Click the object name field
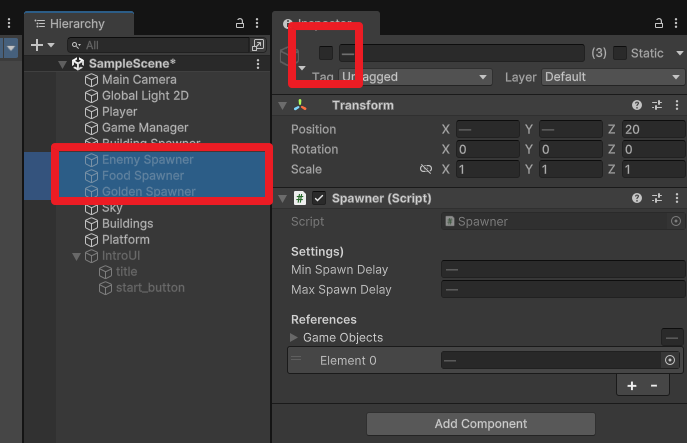 (462, 53)
